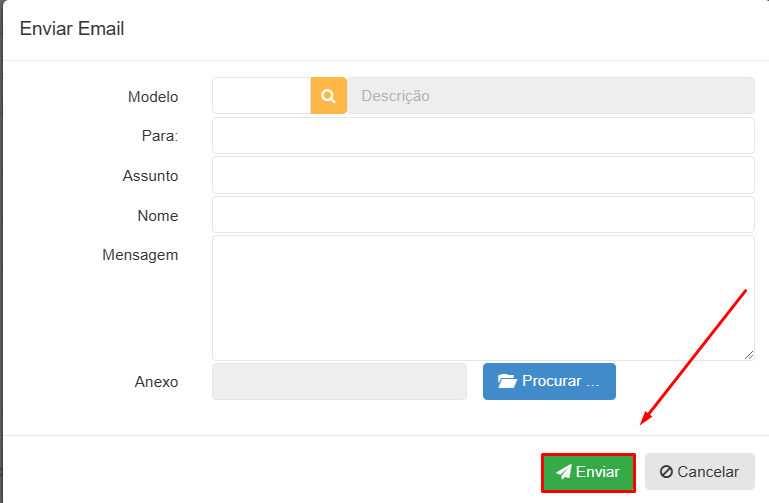Click the ban icon on Cancelar
Screen dimensions: 769x503
coord(666,472)
